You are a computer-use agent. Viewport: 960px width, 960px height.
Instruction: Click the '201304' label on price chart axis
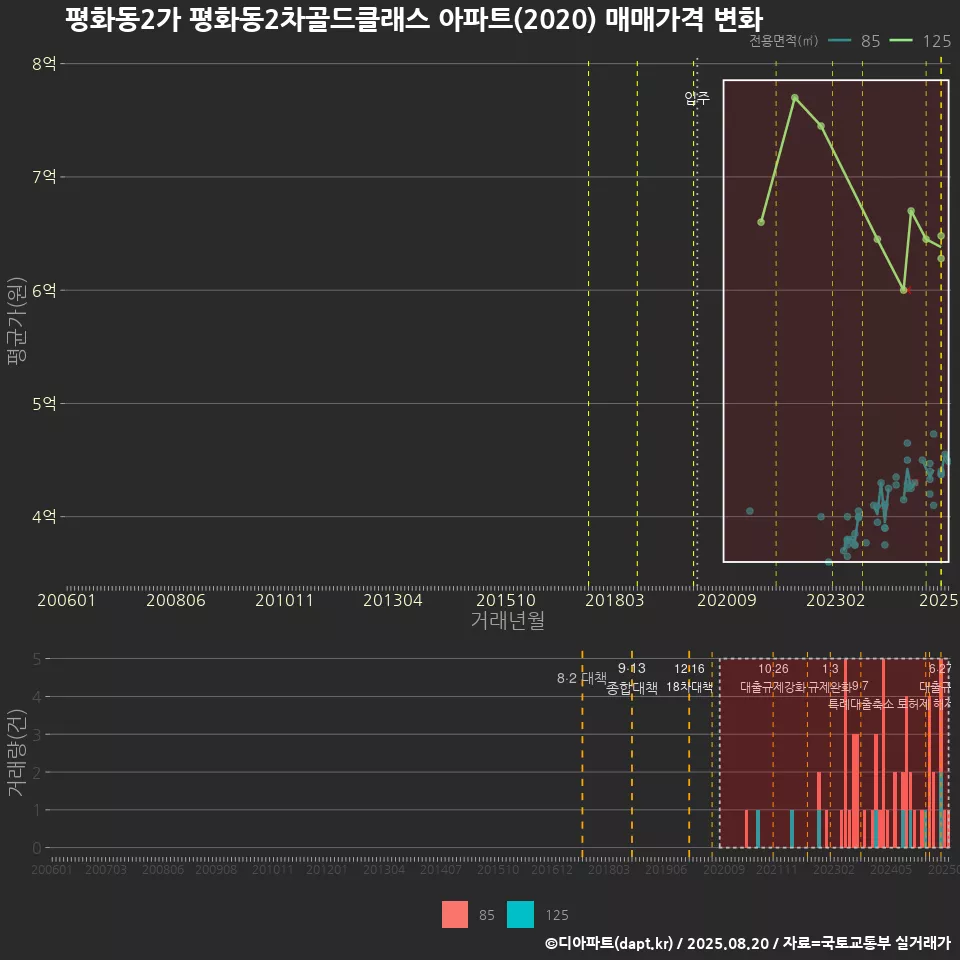click(393, 600)
